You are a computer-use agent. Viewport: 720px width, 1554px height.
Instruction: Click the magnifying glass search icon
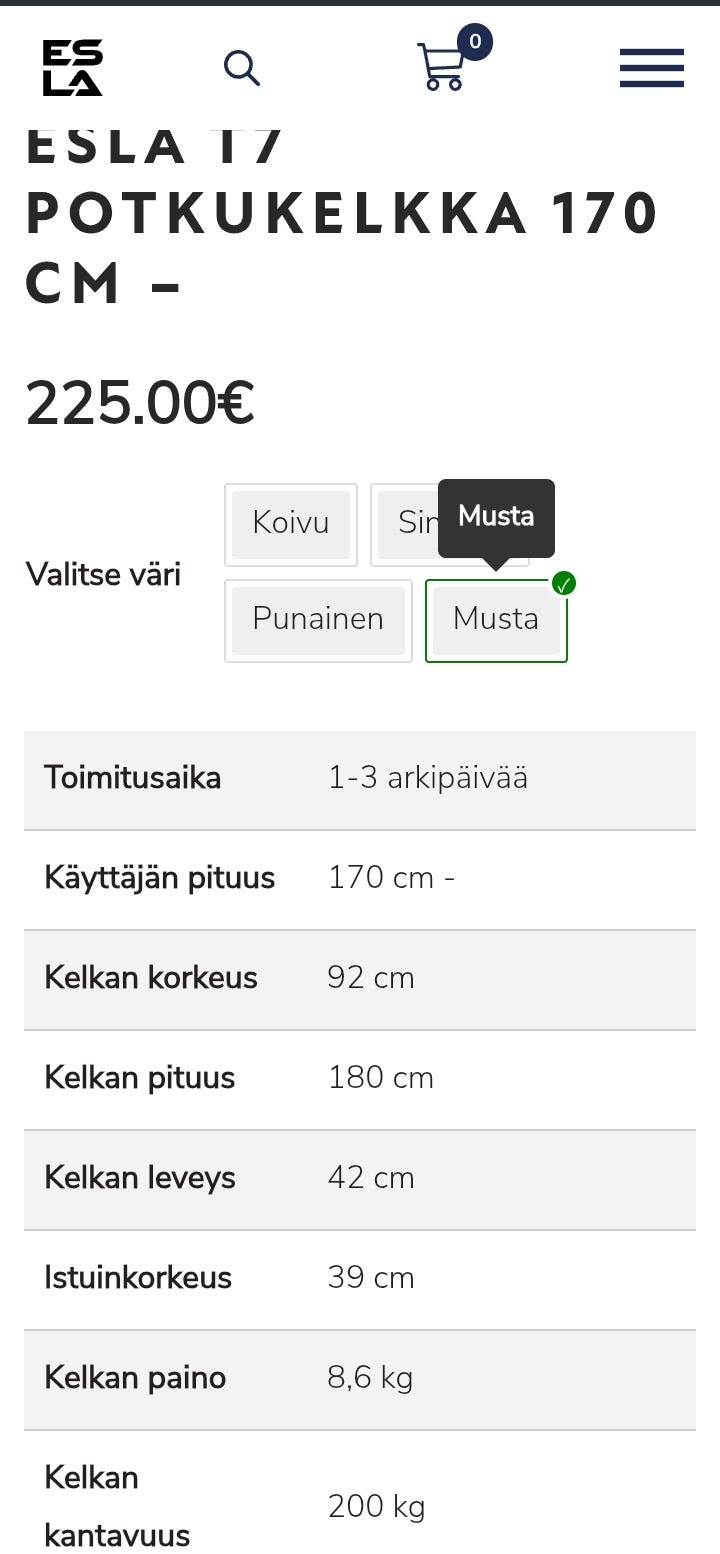(241, 68)
